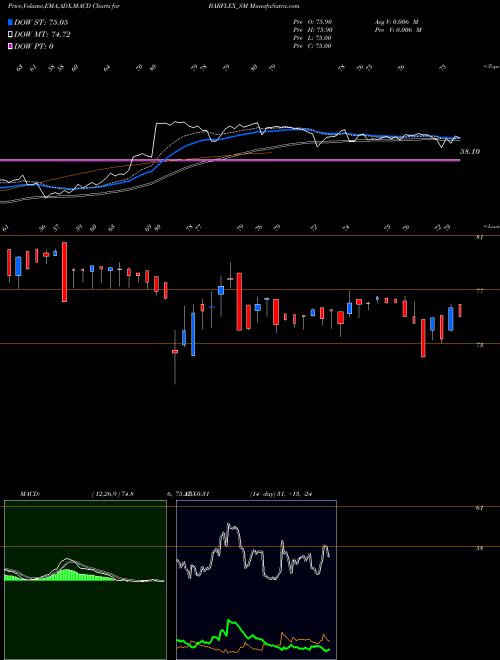The height and width of the screenshot is (660, 500).
Task: Click the BARFLEX_SM MunafaSutra.com title text
Action: click(253, 6)
